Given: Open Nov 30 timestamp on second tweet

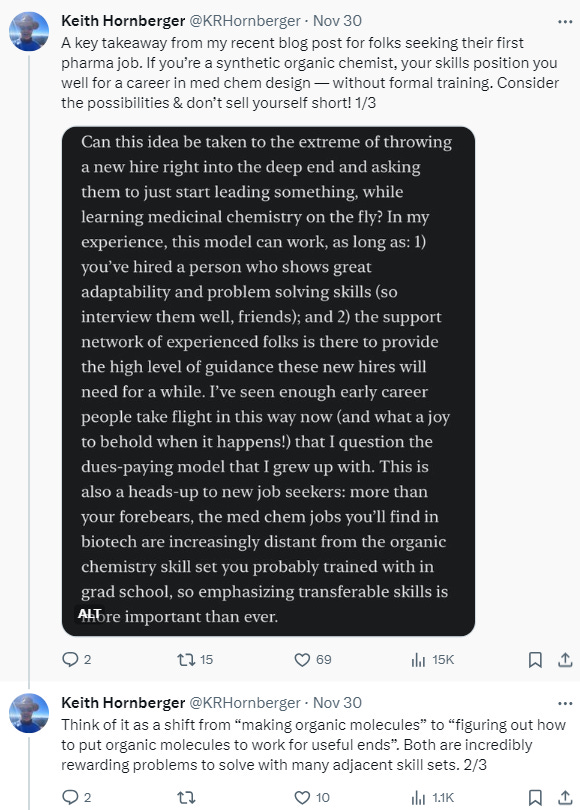Looking at the screenshot, I should (337, 703).
